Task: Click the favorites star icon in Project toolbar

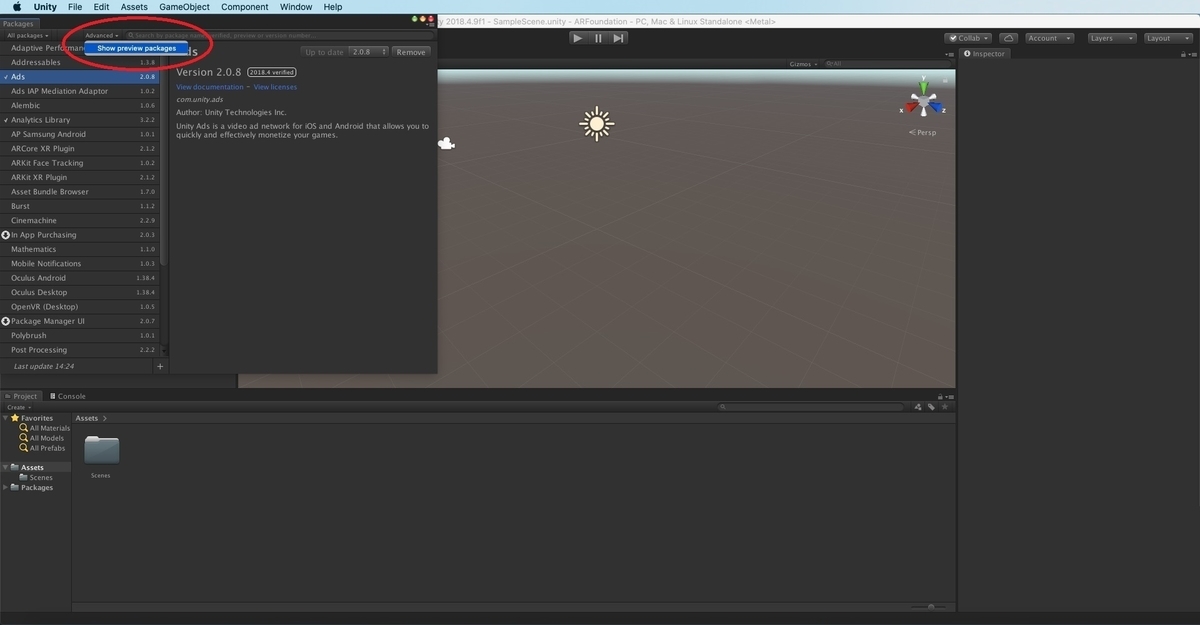Action: point(945,407)
